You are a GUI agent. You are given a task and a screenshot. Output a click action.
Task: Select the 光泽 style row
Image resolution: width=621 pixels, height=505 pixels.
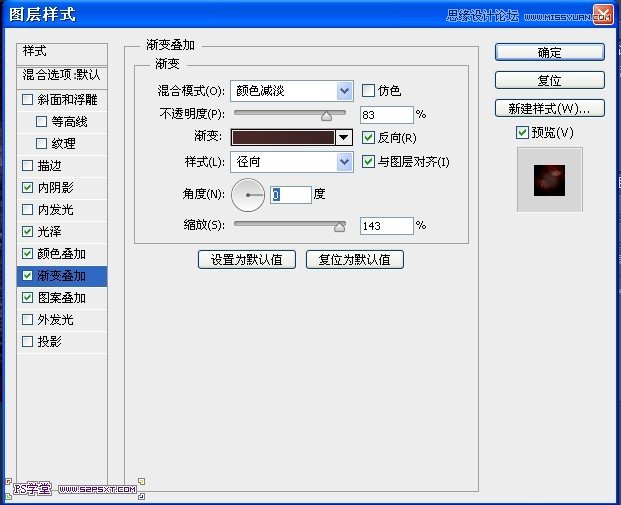[x=62, y=231]
